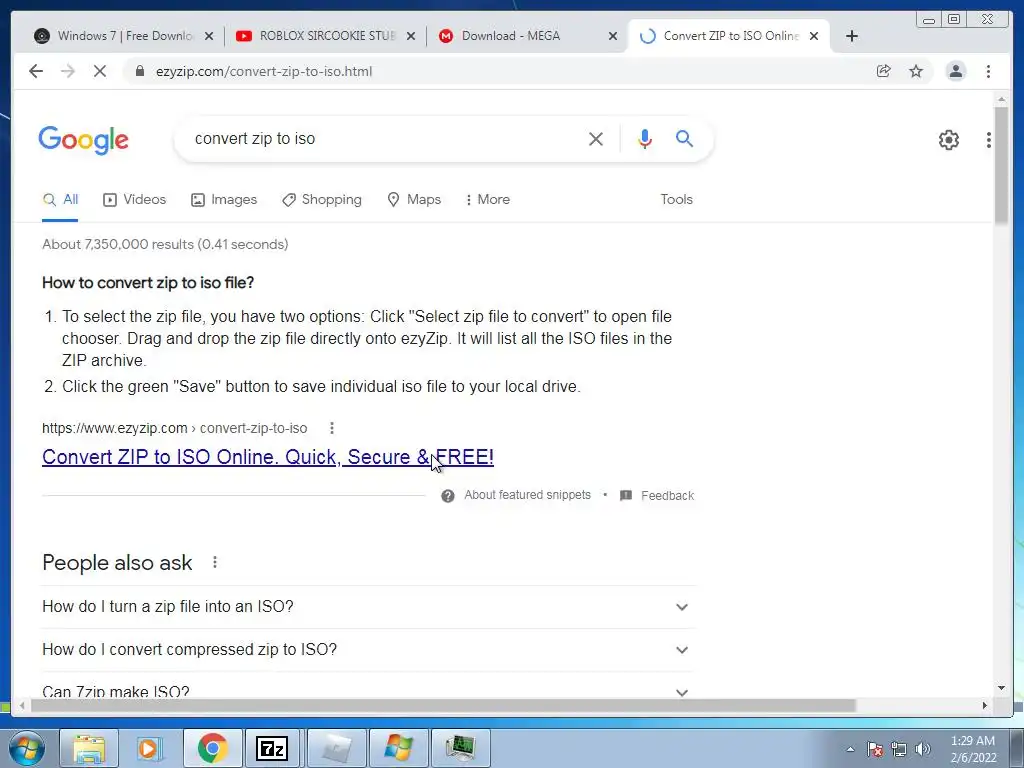Click the horizontal scrollbar right arrow
This screenshot has height=768, width=1024.
click(x=985, y=705)
